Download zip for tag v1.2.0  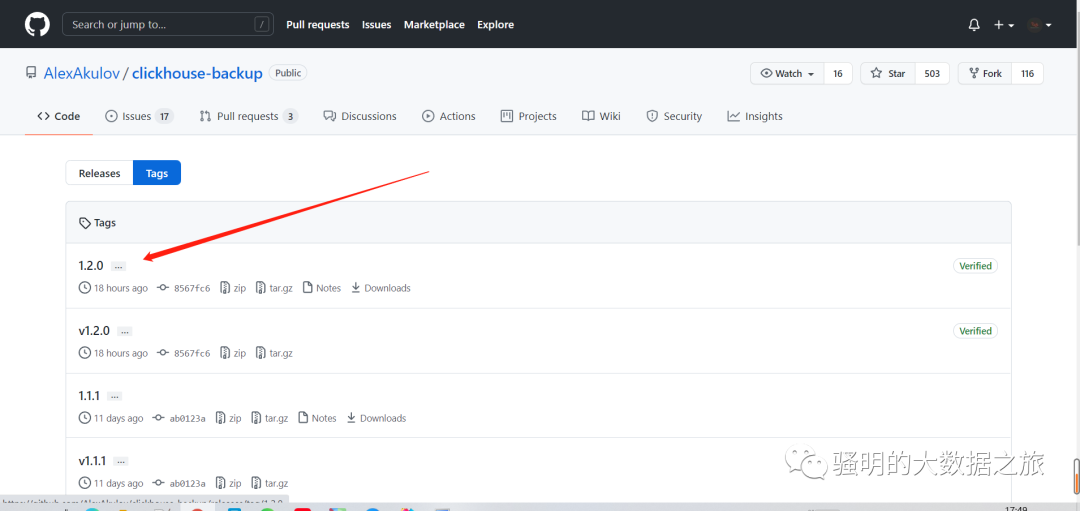pos(233,353)
